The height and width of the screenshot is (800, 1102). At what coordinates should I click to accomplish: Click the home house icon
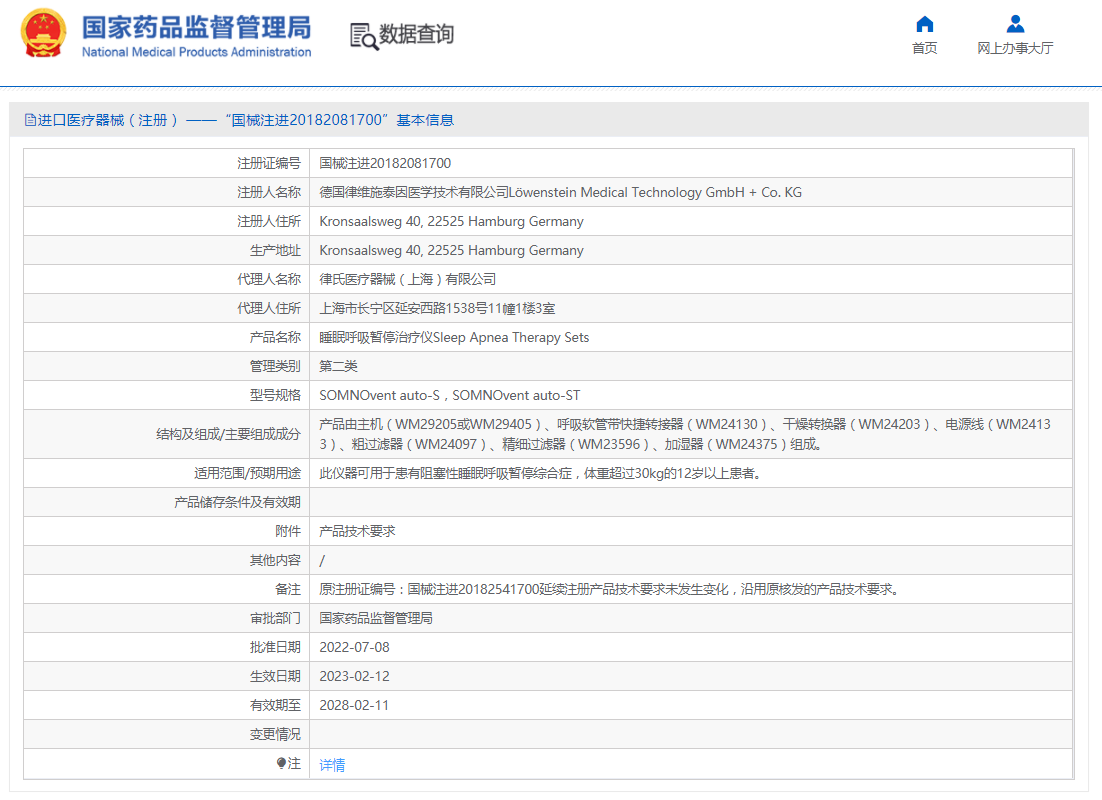point(924,24)
